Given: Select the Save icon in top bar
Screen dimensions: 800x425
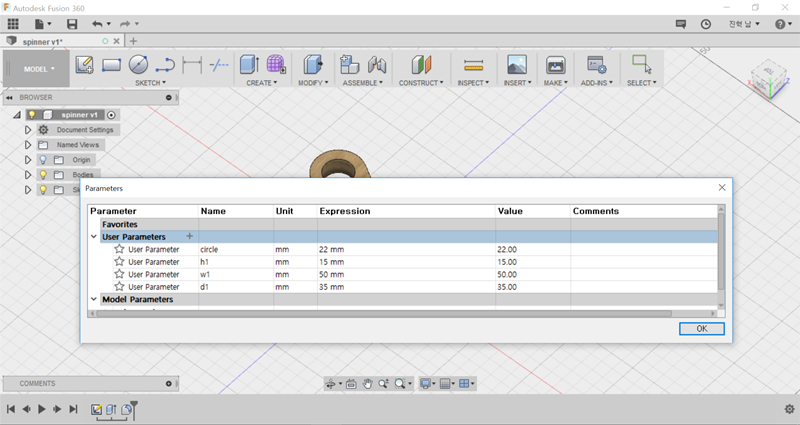Looking at the screenshot, I should 71,23.
